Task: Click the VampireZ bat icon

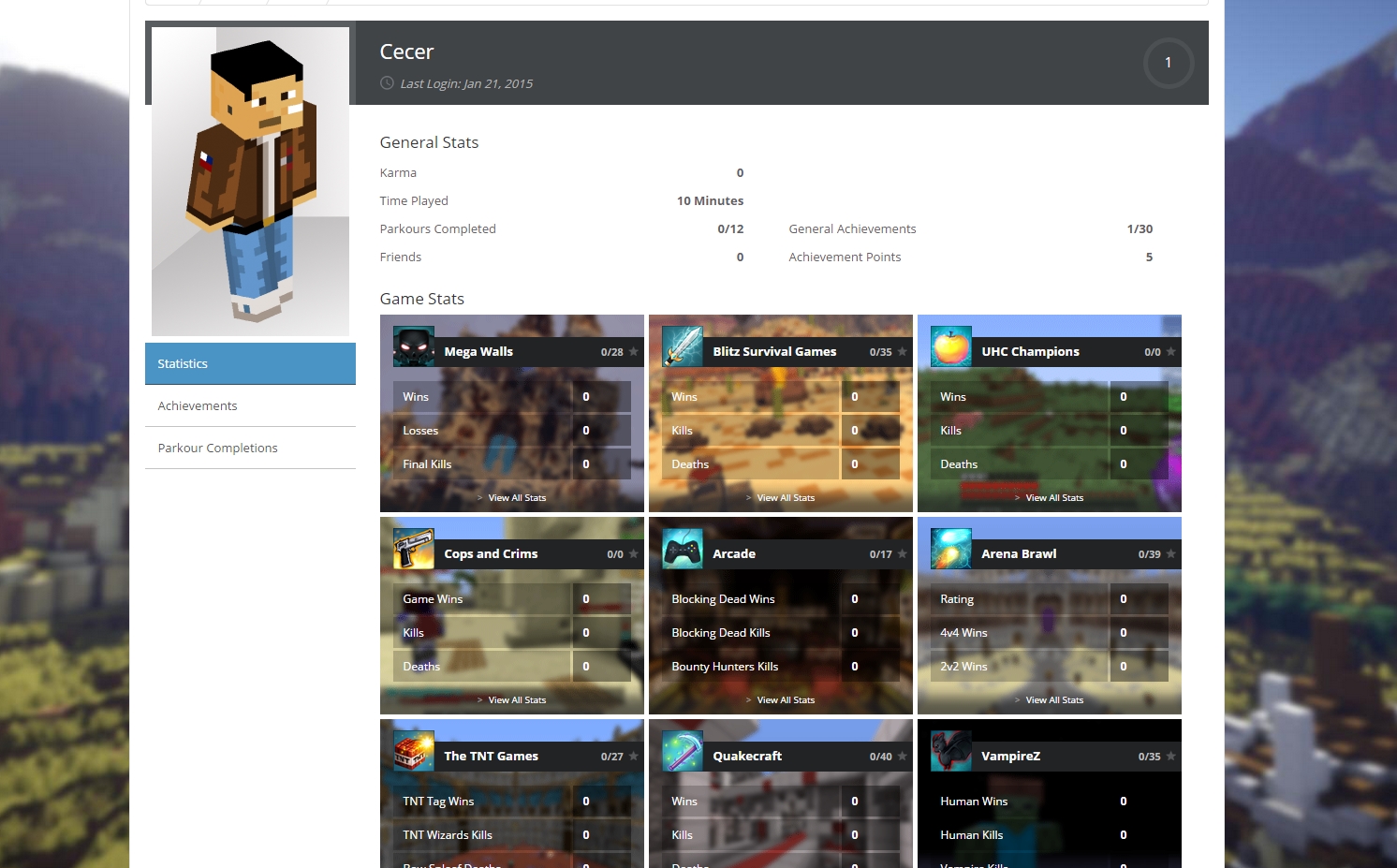Action: [x=951, y=751]
